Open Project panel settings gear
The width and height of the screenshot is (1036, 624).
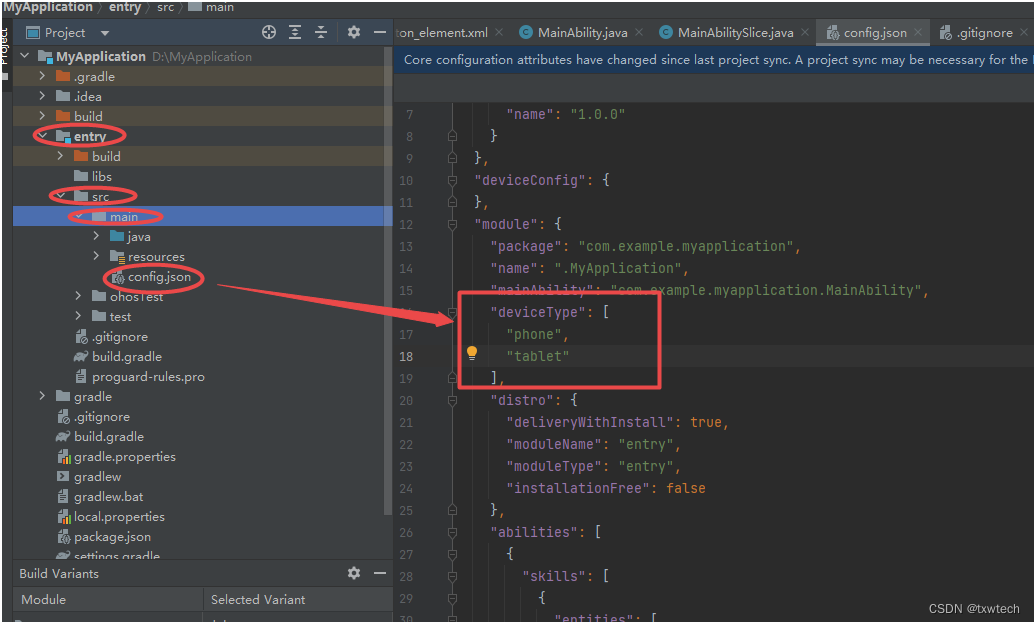[354, 32]
